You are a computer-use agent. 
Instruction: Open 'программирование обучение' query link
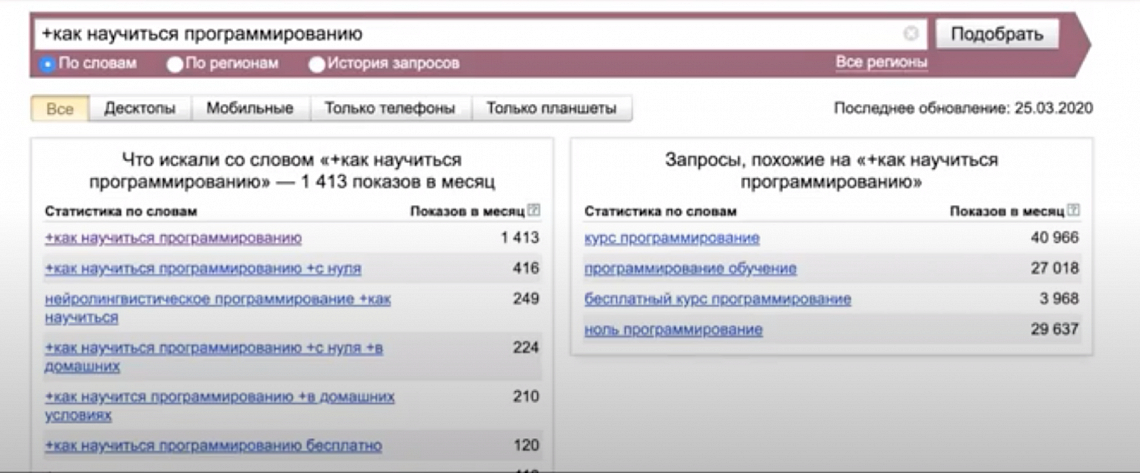coord(690,269)
